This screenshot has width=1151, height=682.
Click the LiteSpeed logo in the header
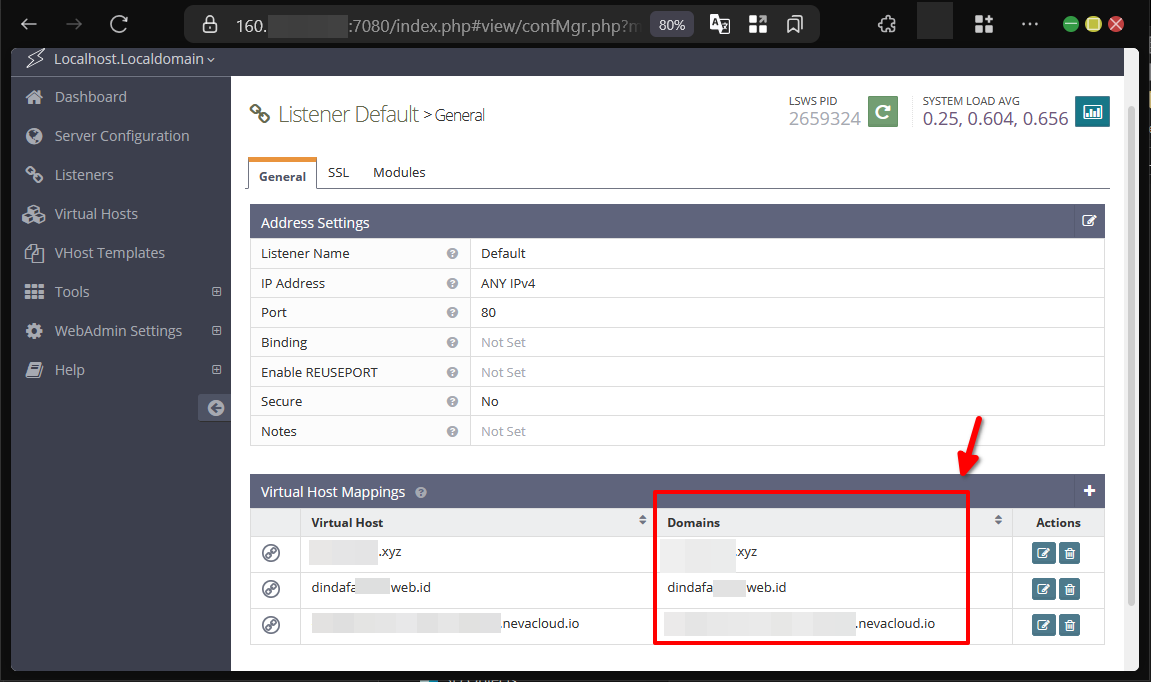click(x=35, y=59)
